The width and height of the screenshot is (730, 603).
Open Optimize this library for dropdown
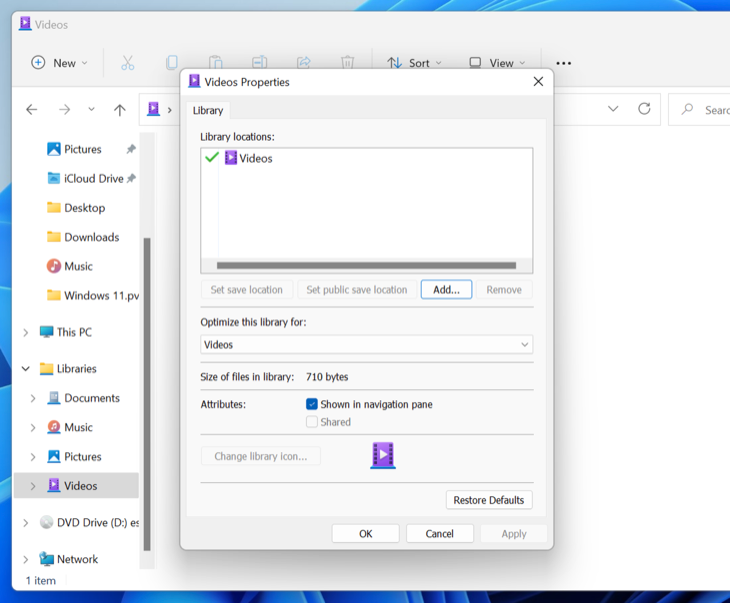pos(366,345)
